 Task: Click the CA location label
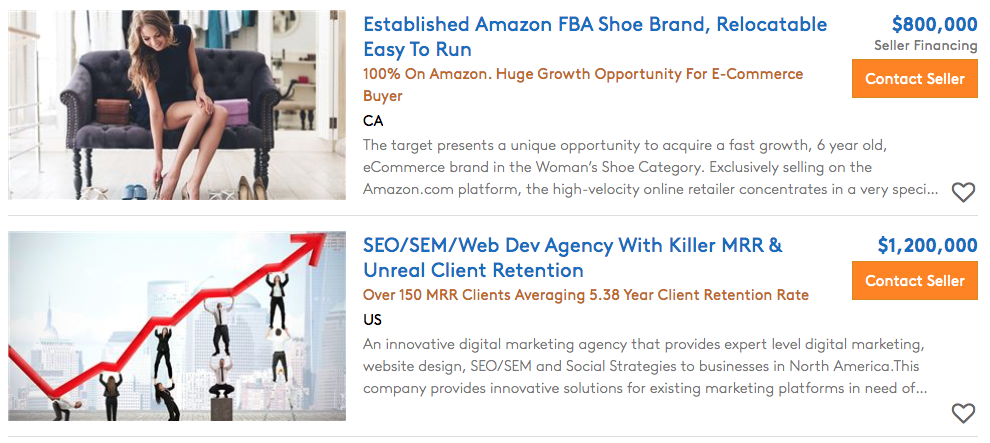click(x=373, y=121)
